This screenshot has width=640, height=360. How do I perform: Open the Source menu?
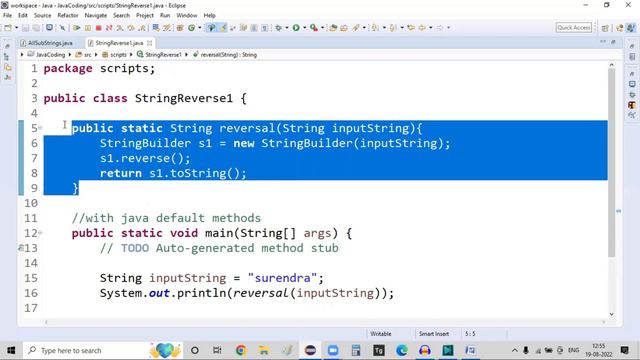point(42,15)
